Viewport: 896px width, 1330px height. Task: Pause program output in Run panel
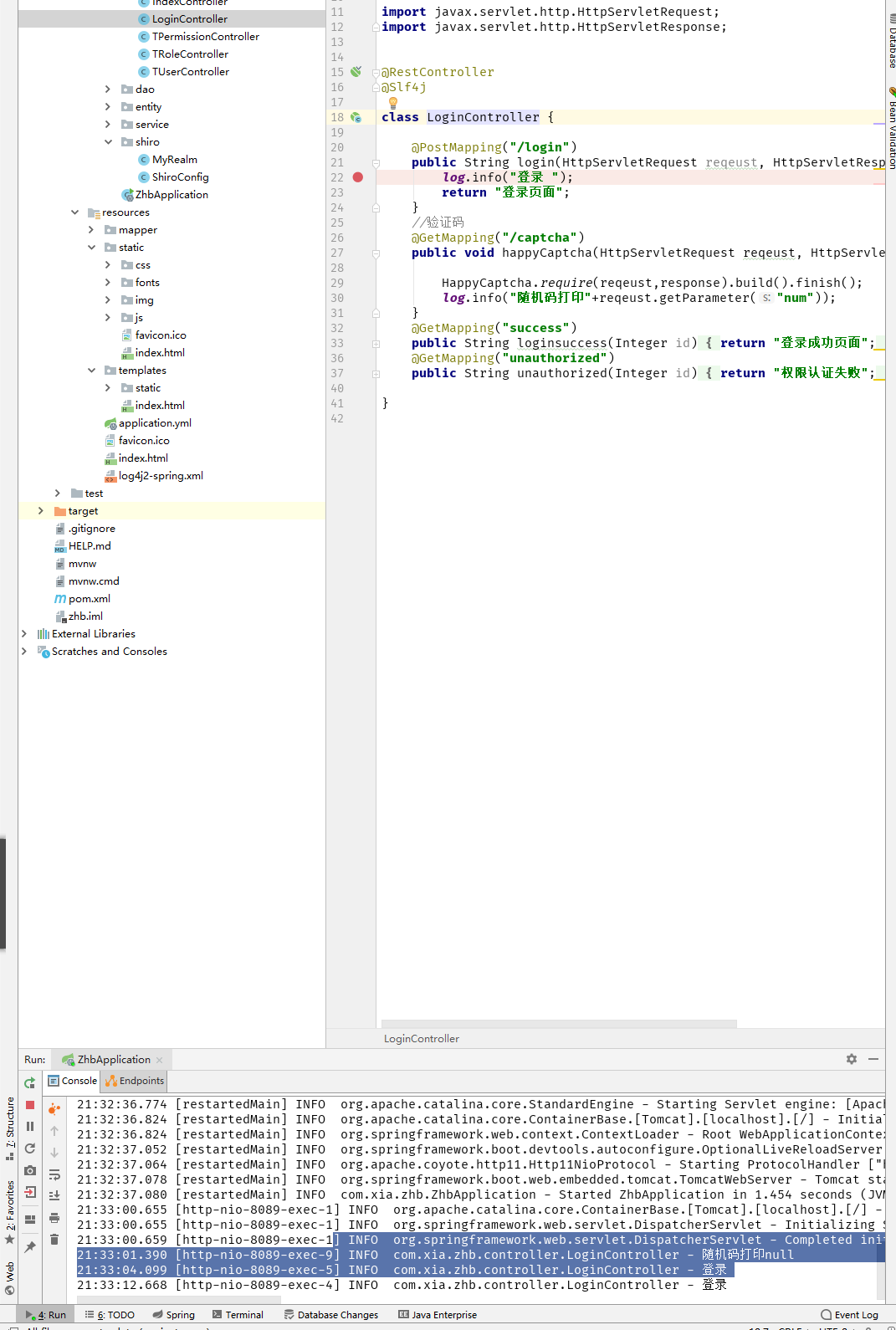click(x=30, y=1127)
